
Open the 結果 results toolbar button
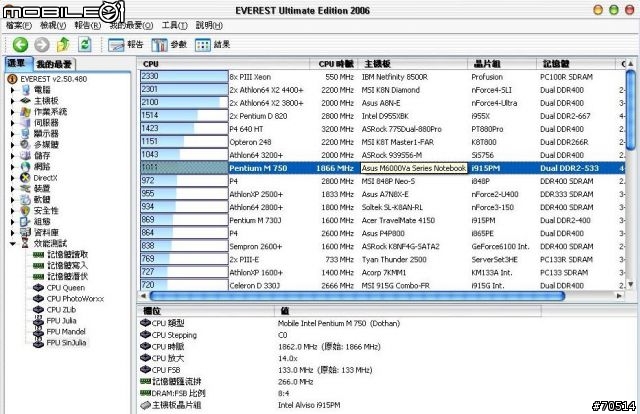(x=212, y=45)
